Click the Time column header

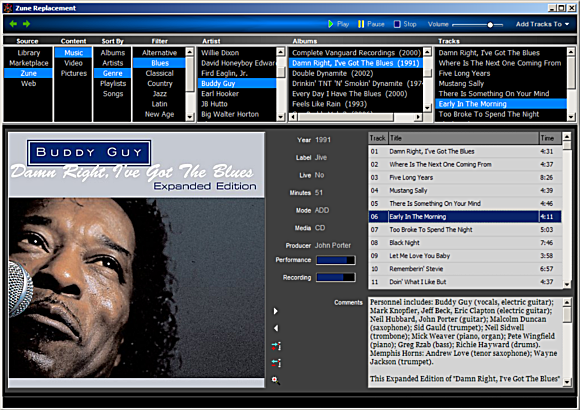(550, 138)
